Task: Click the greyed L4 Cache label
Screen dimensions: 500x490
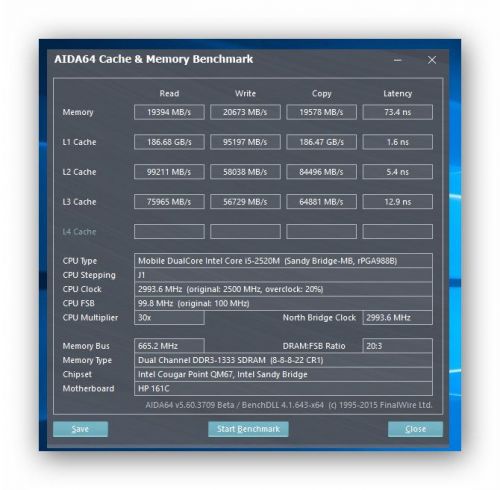Action: pos(79,232)
